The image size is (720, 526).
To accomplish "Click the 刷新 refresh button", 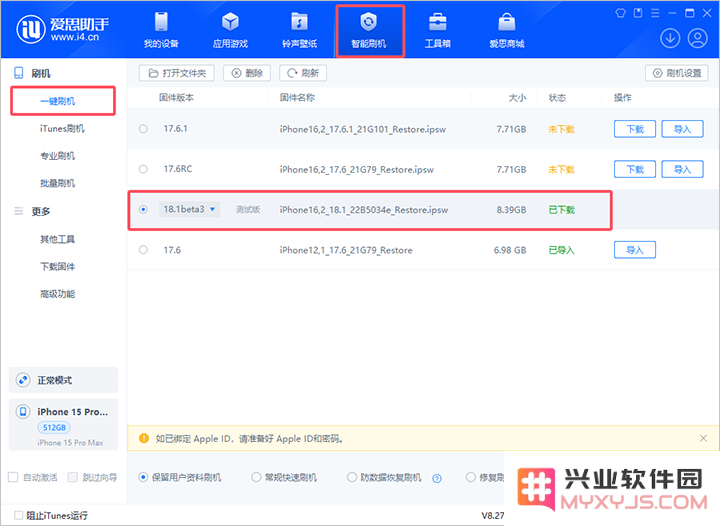I will click(303, 73).
